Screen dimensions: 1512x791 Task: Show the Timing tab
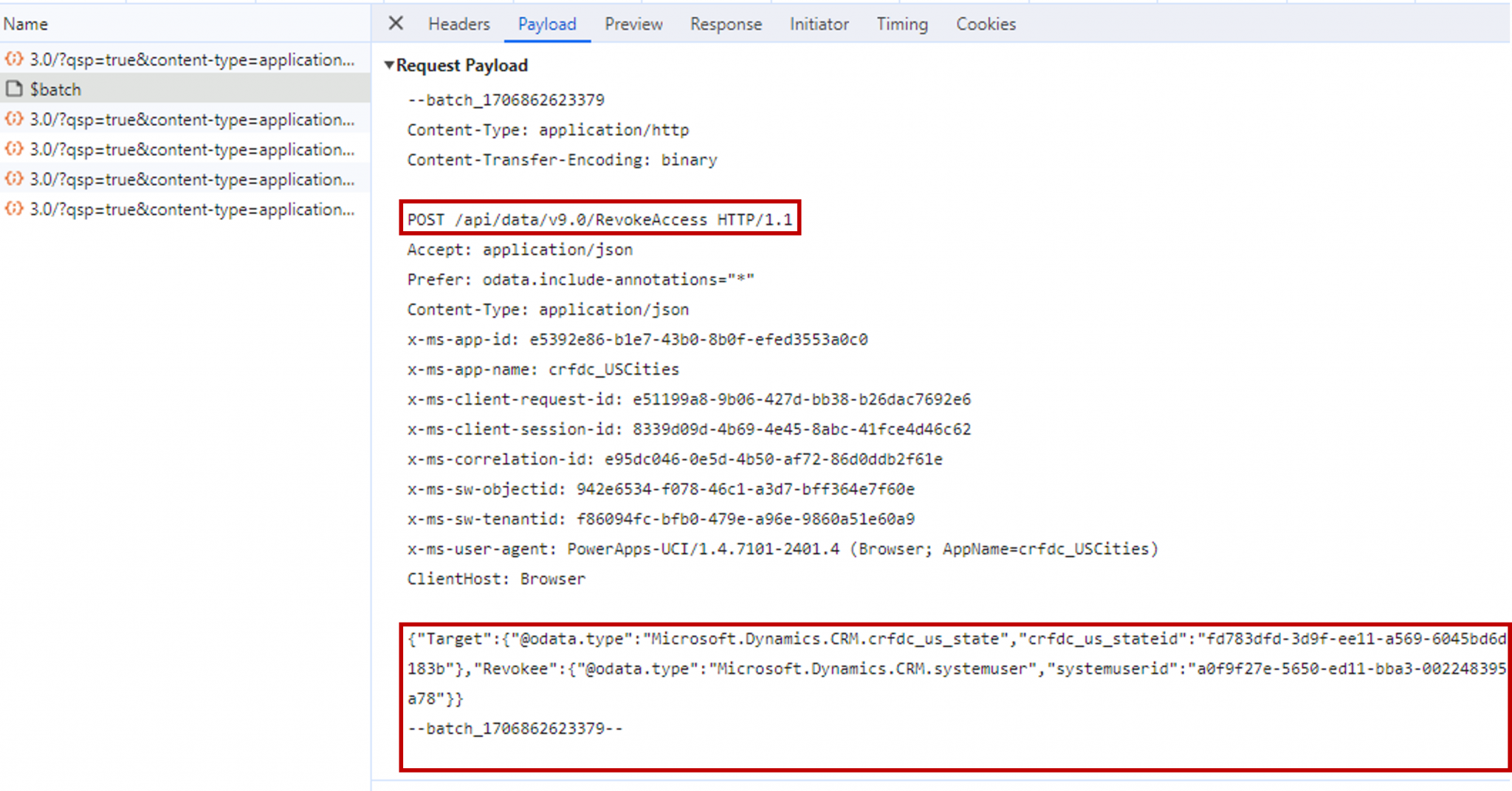pyautogui.click(x=901, y=24)
